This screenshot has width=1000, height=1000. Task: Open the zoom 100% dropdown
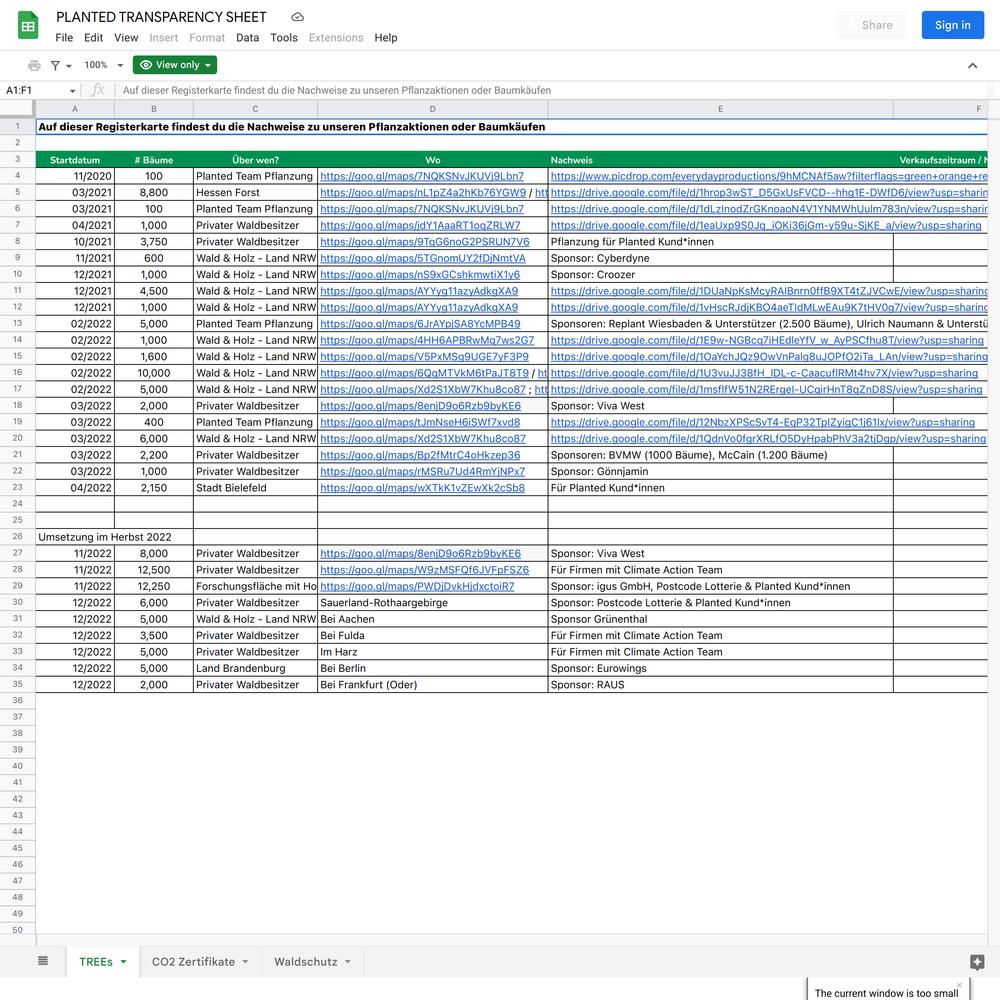[x=103, y=65]
